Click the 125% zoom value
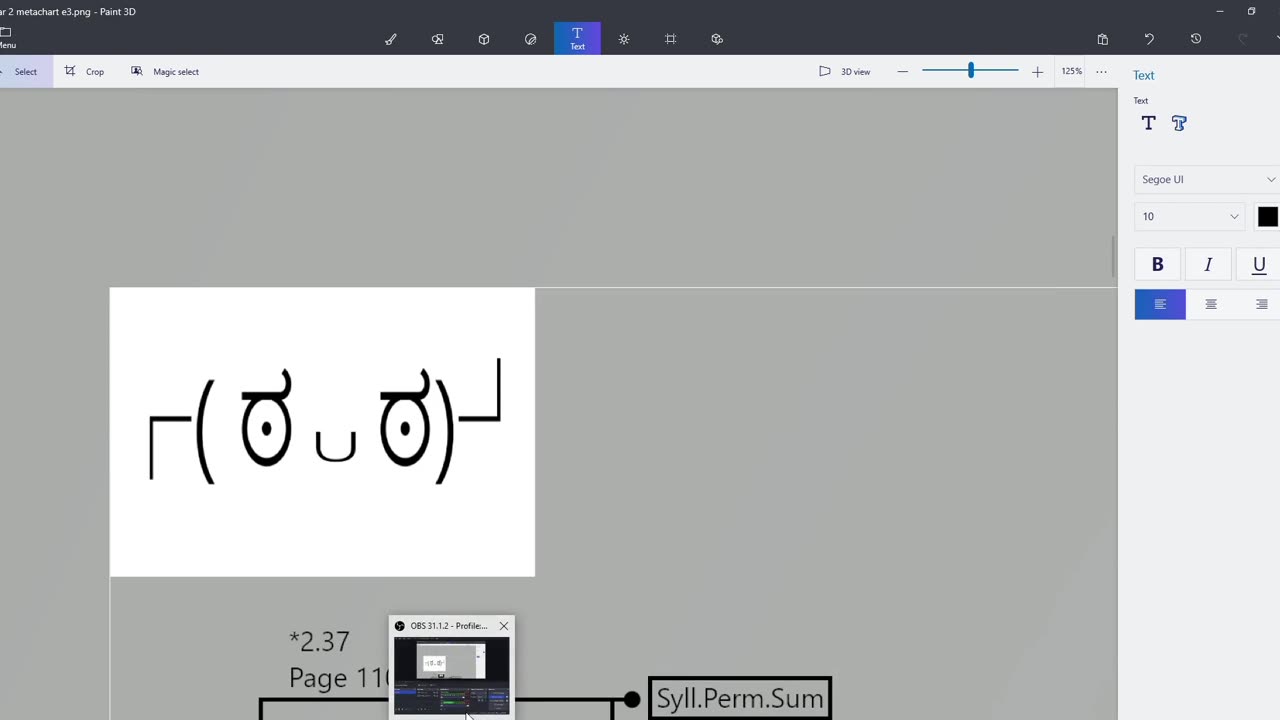The width and height of the screenshot is (1280, 720). (x=1072, y=72)
